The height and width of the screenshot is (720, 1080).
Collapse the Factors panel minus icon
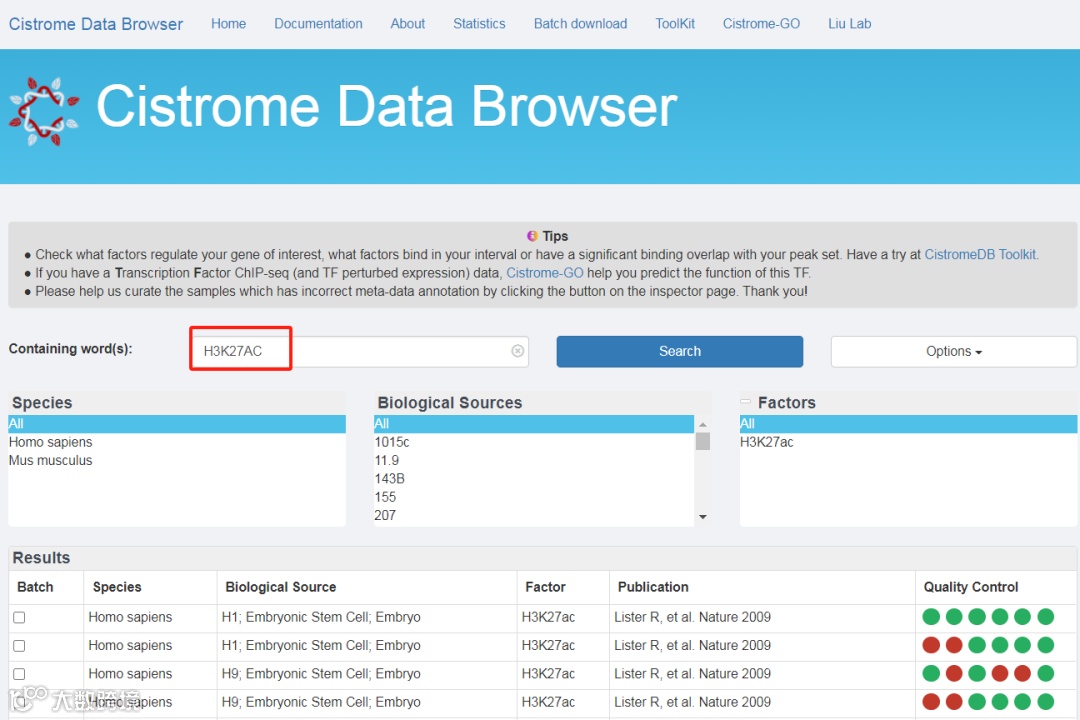tap(745, 401)
